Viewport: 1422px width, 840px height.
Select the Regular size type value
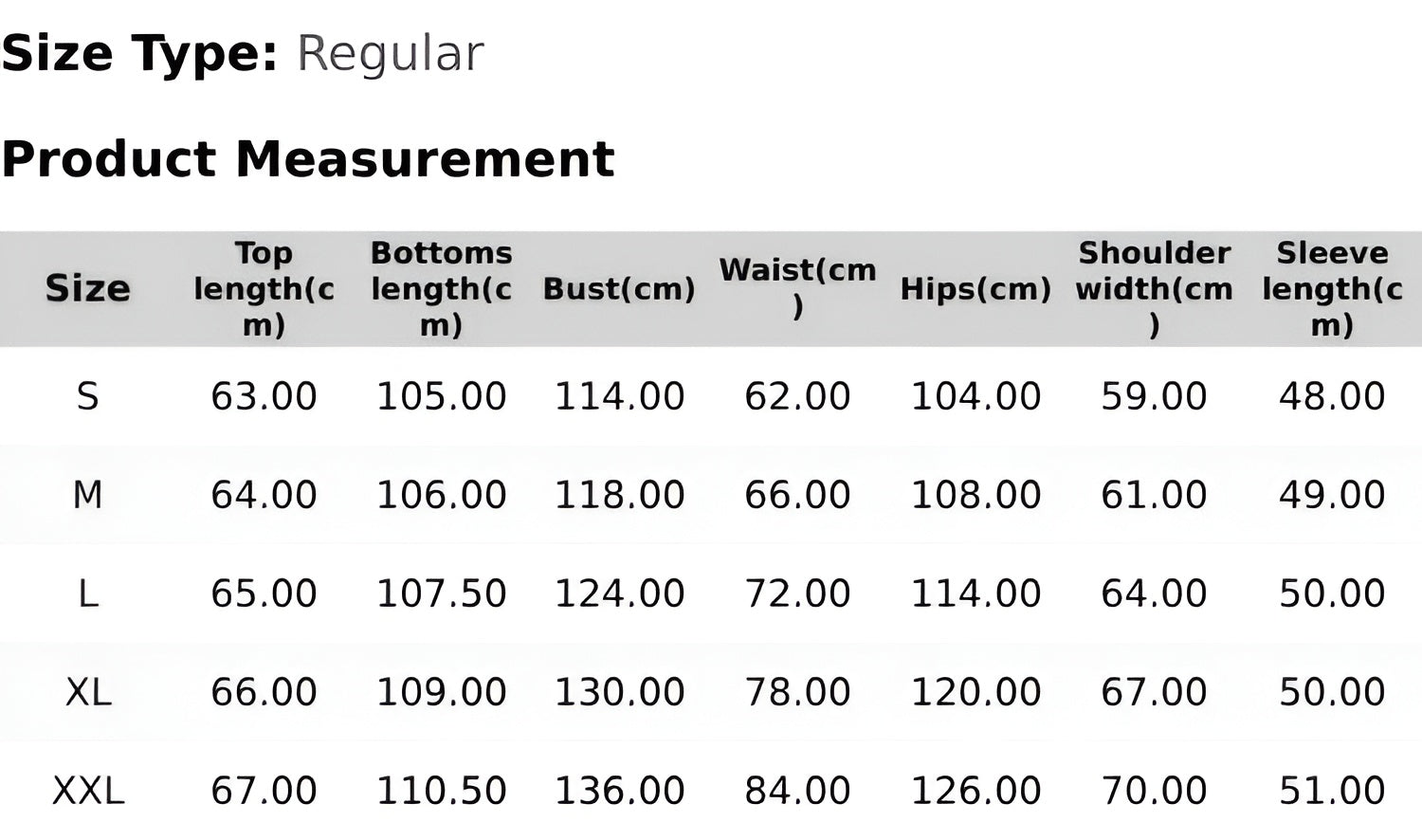[390, 53]
